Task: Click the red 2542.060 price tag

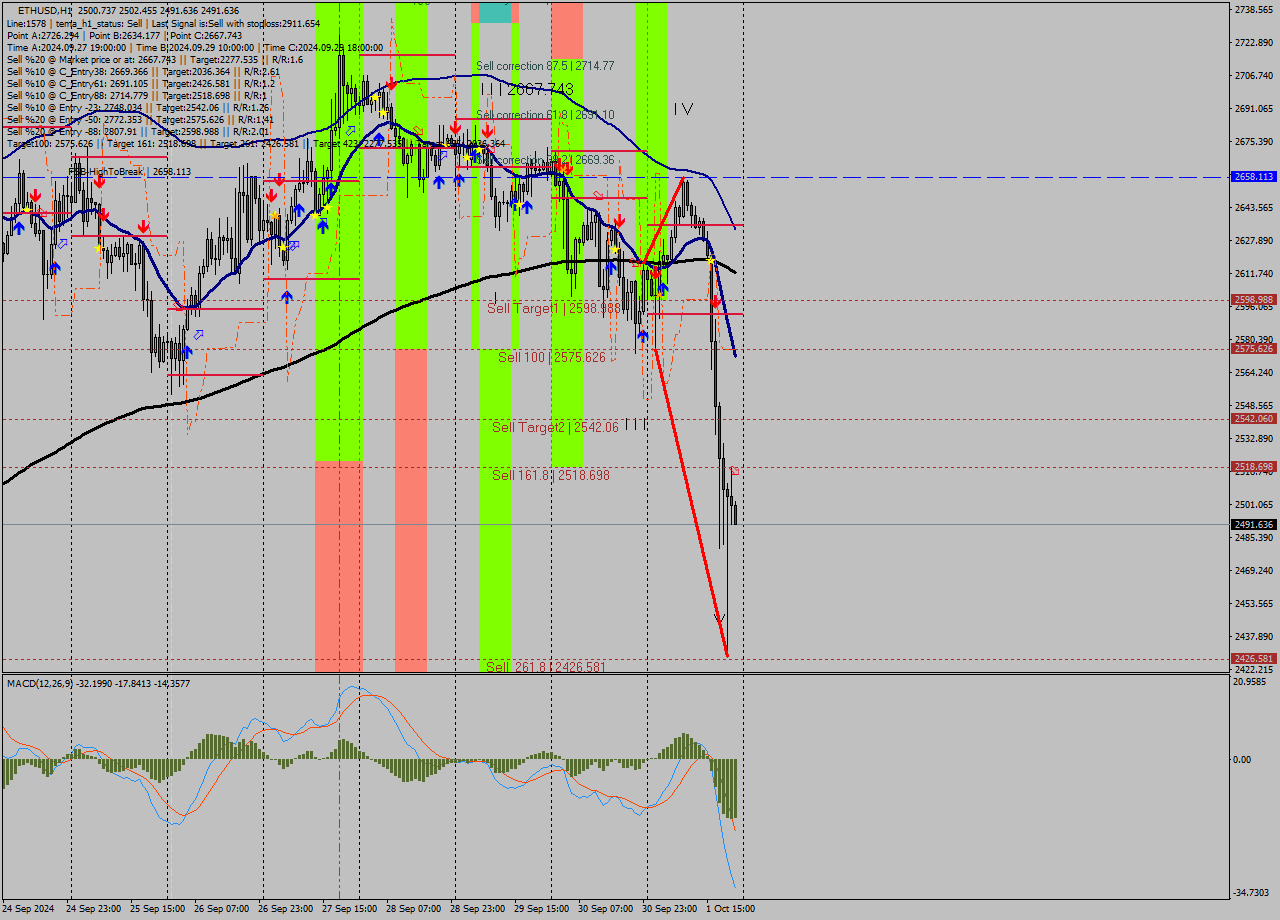Action: coord(1254,419)
